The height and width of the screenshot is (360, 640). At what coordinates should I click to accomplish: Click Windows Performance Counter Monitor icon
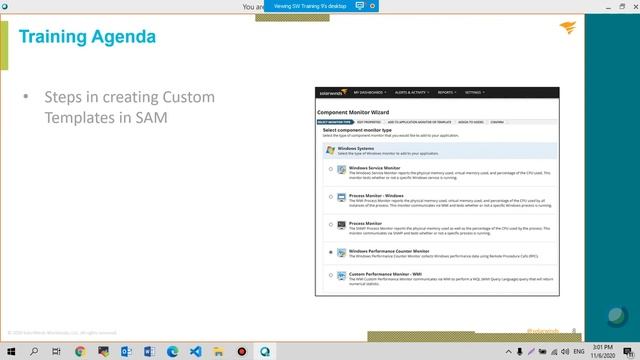(x=342, y=253)
